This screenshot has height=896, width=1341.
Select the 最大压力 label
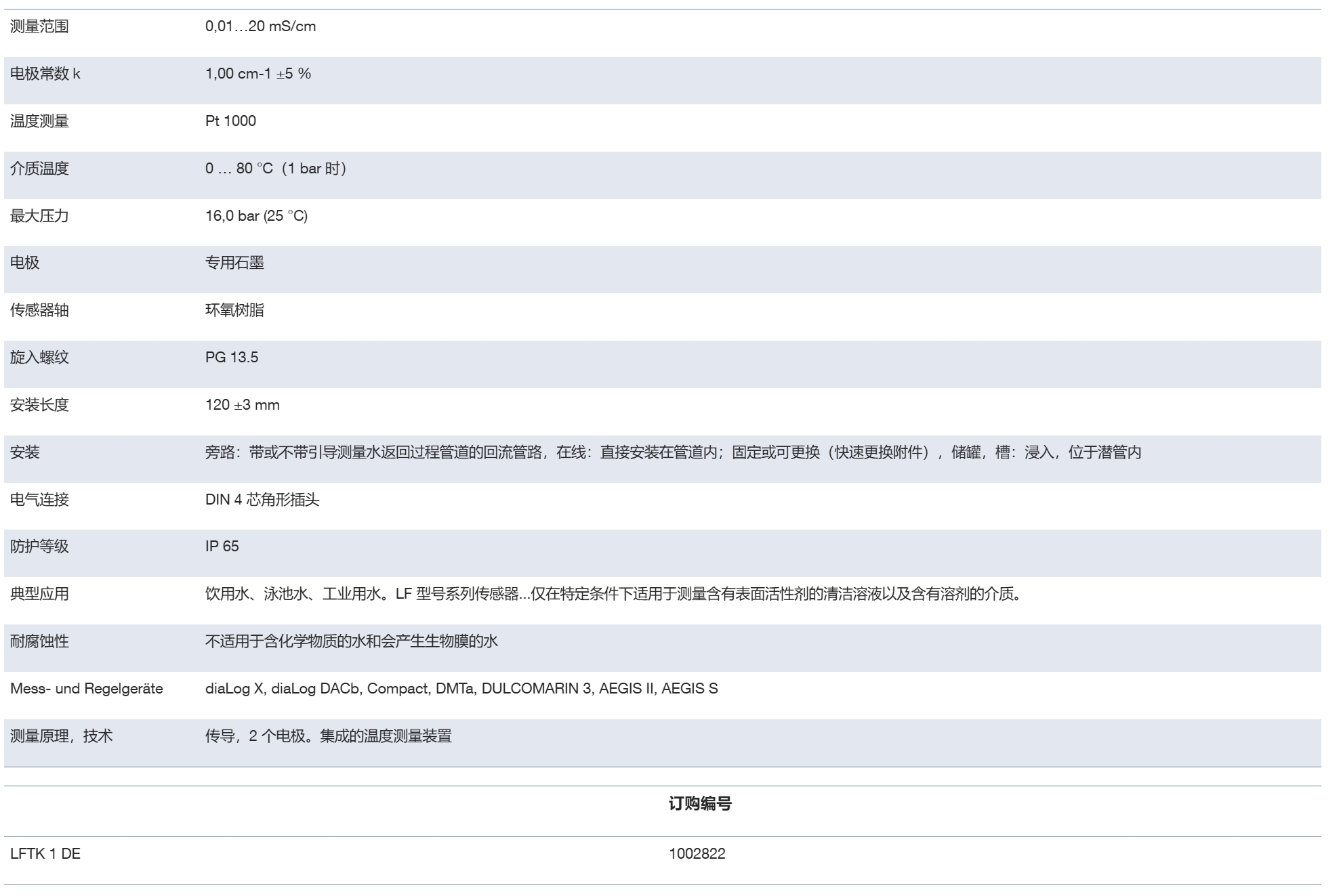39,216
